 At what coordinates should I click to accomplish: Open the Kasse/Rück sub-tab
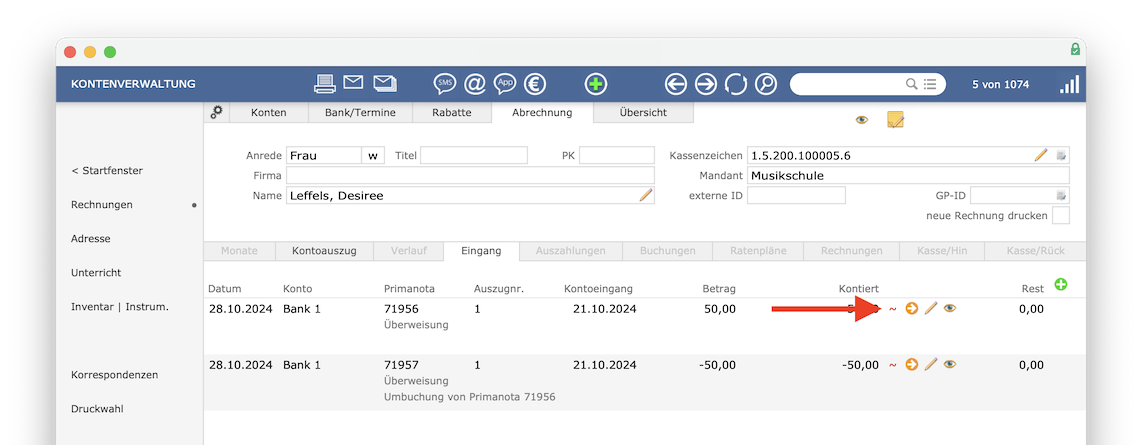point(1035,251)
